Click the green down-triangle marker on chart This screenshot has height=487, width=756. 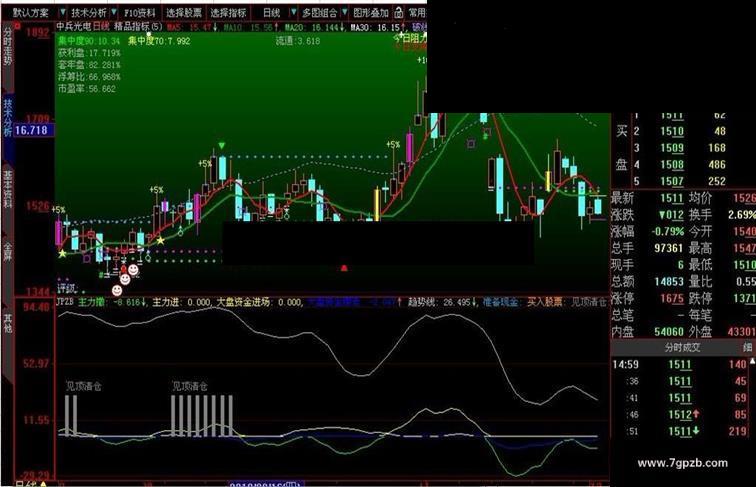pyautogui.click(x=222, y=145)
